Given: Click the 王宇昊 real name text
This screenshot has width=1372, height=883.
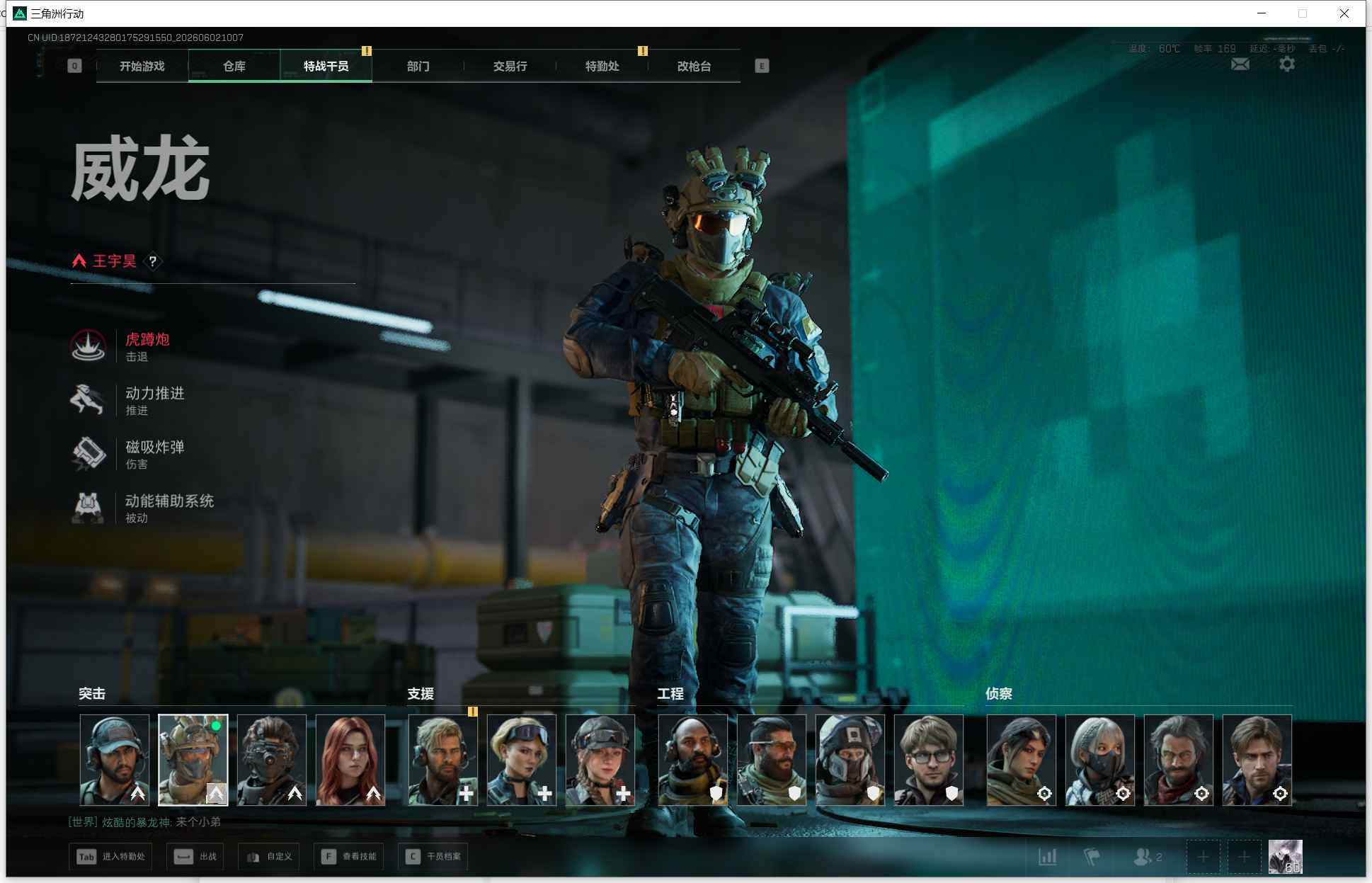Looking at the screenshot, I should [115, 261].
